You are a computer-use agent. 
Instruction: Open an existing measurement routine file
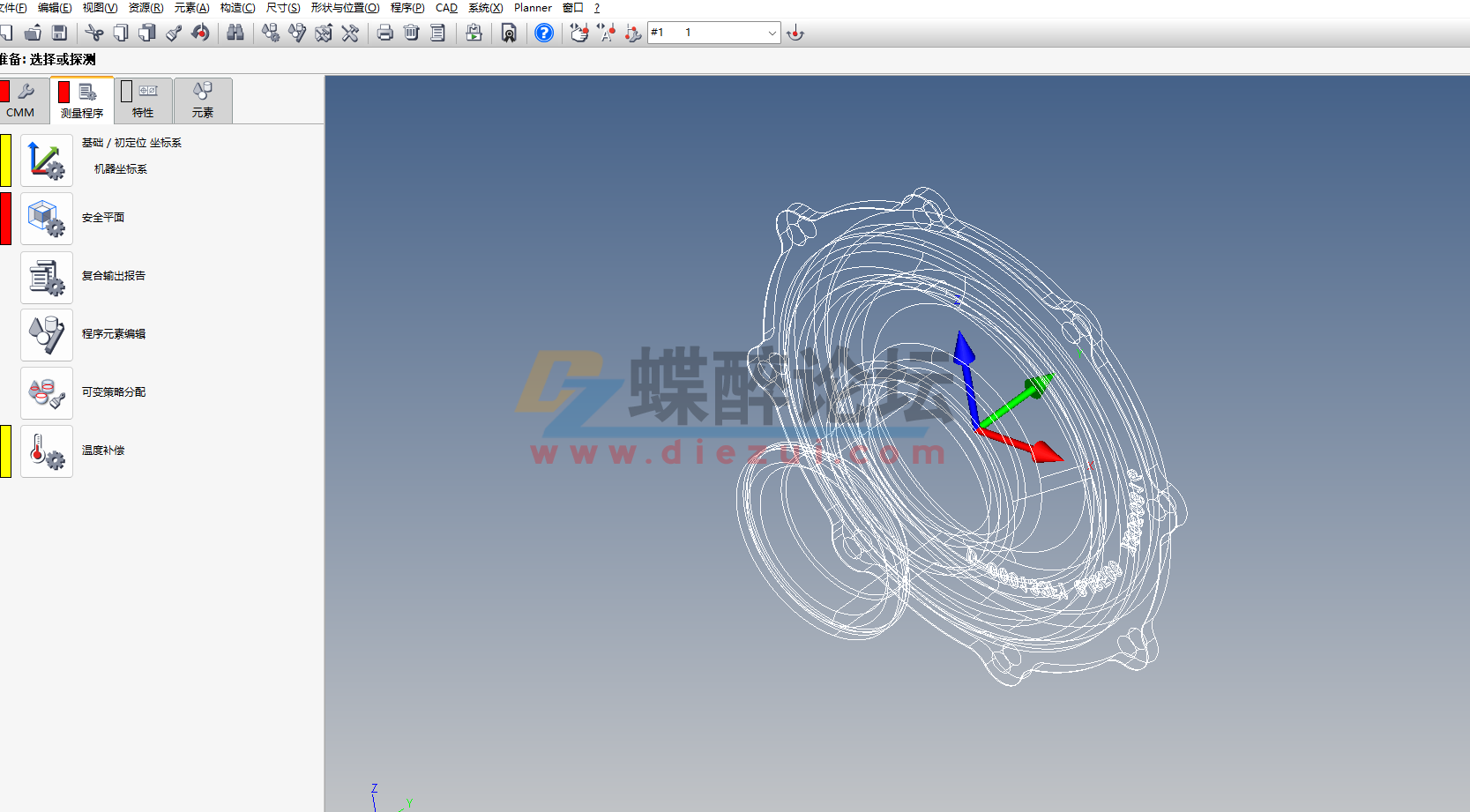tap(33, 33)
